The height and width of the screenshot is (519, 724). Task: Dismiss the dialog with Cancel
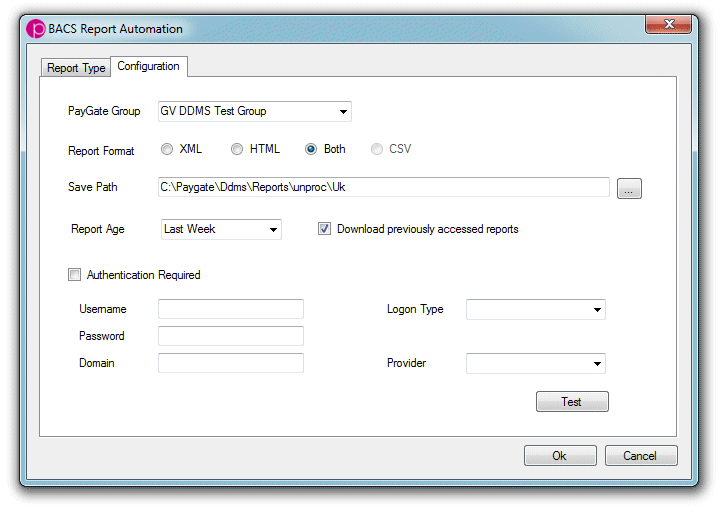(641, 456)
